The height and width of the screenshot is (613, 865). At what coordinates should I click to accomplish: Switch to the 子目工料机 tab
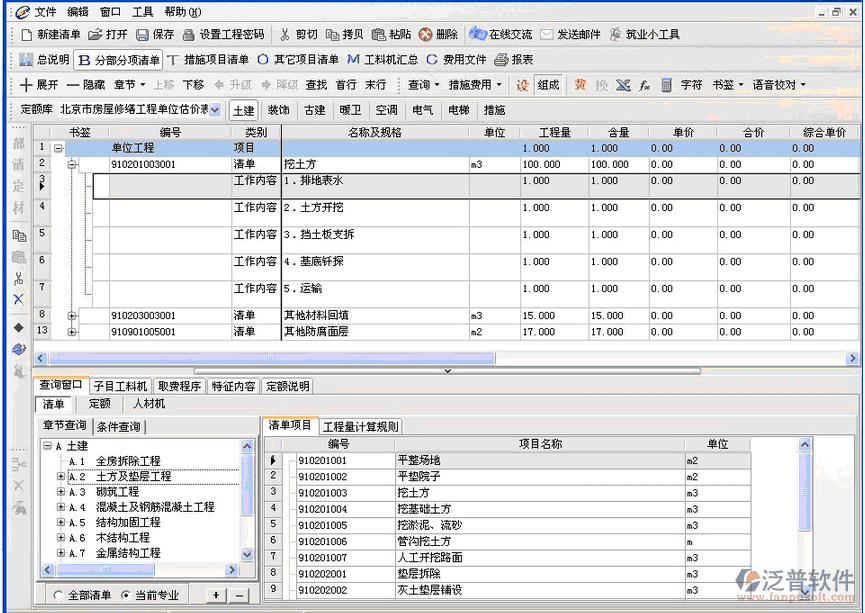tap(121, 386)
